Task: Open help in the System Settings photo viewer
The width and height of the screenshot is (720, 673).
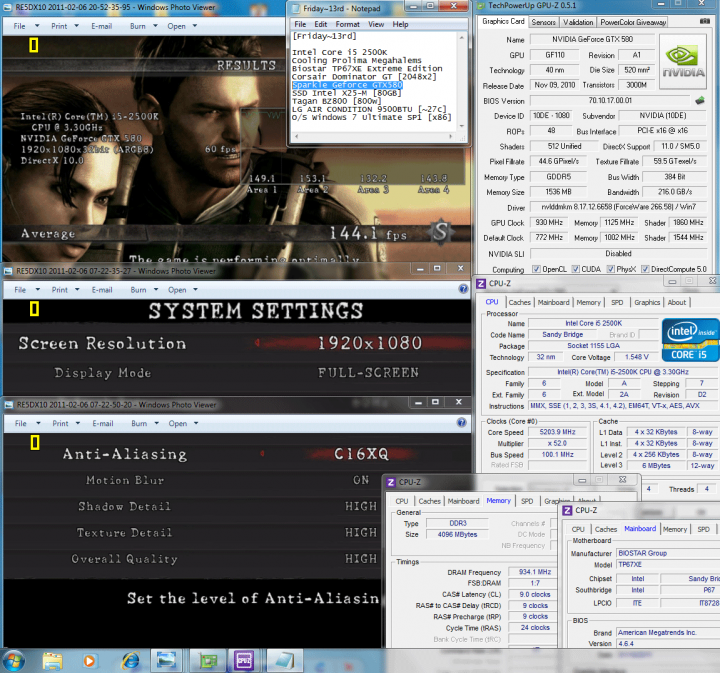Action: pos(463,288)
